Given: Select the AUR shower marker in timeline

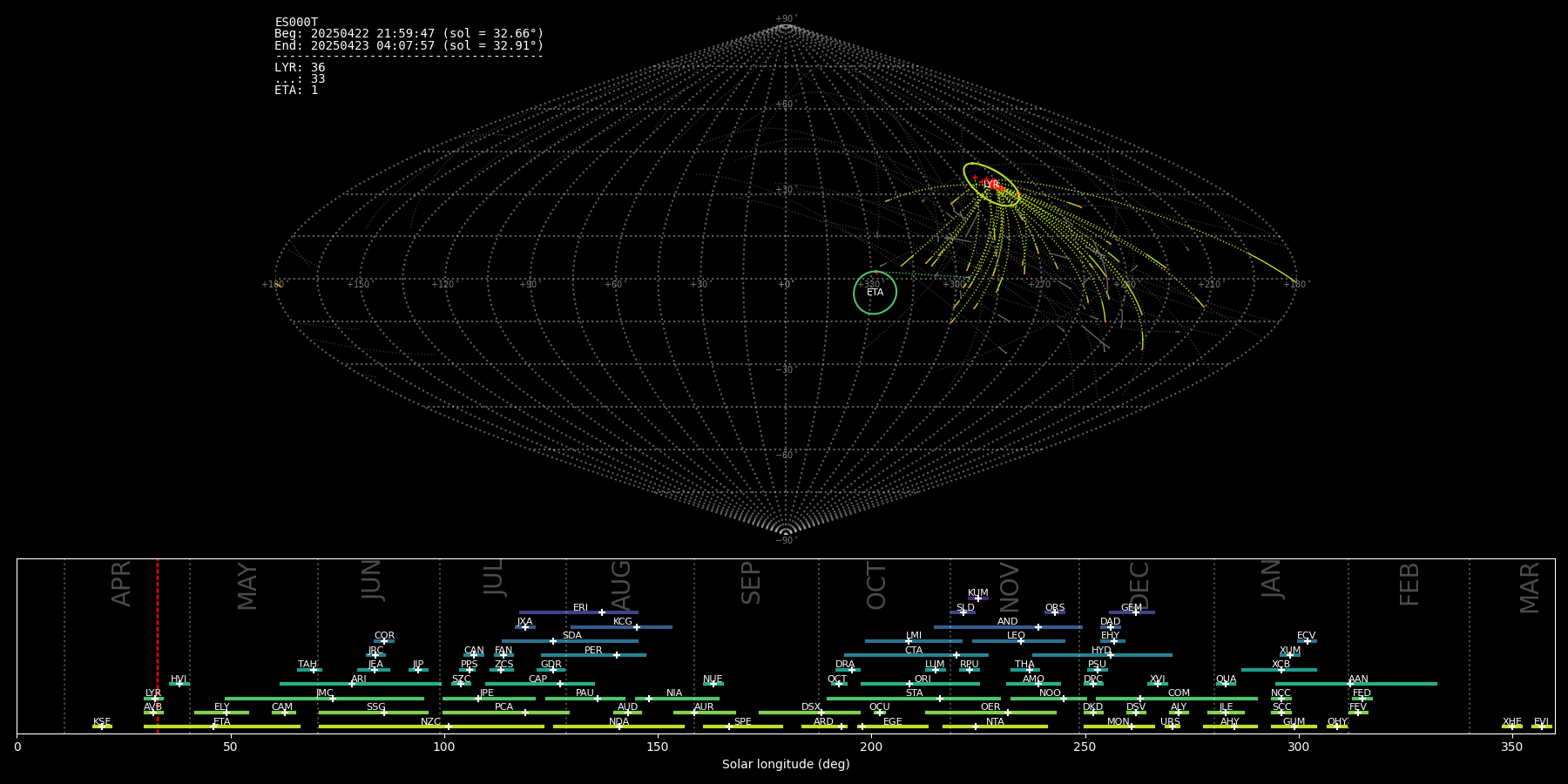Looking at the screenshot, I should tap(694, 713).
